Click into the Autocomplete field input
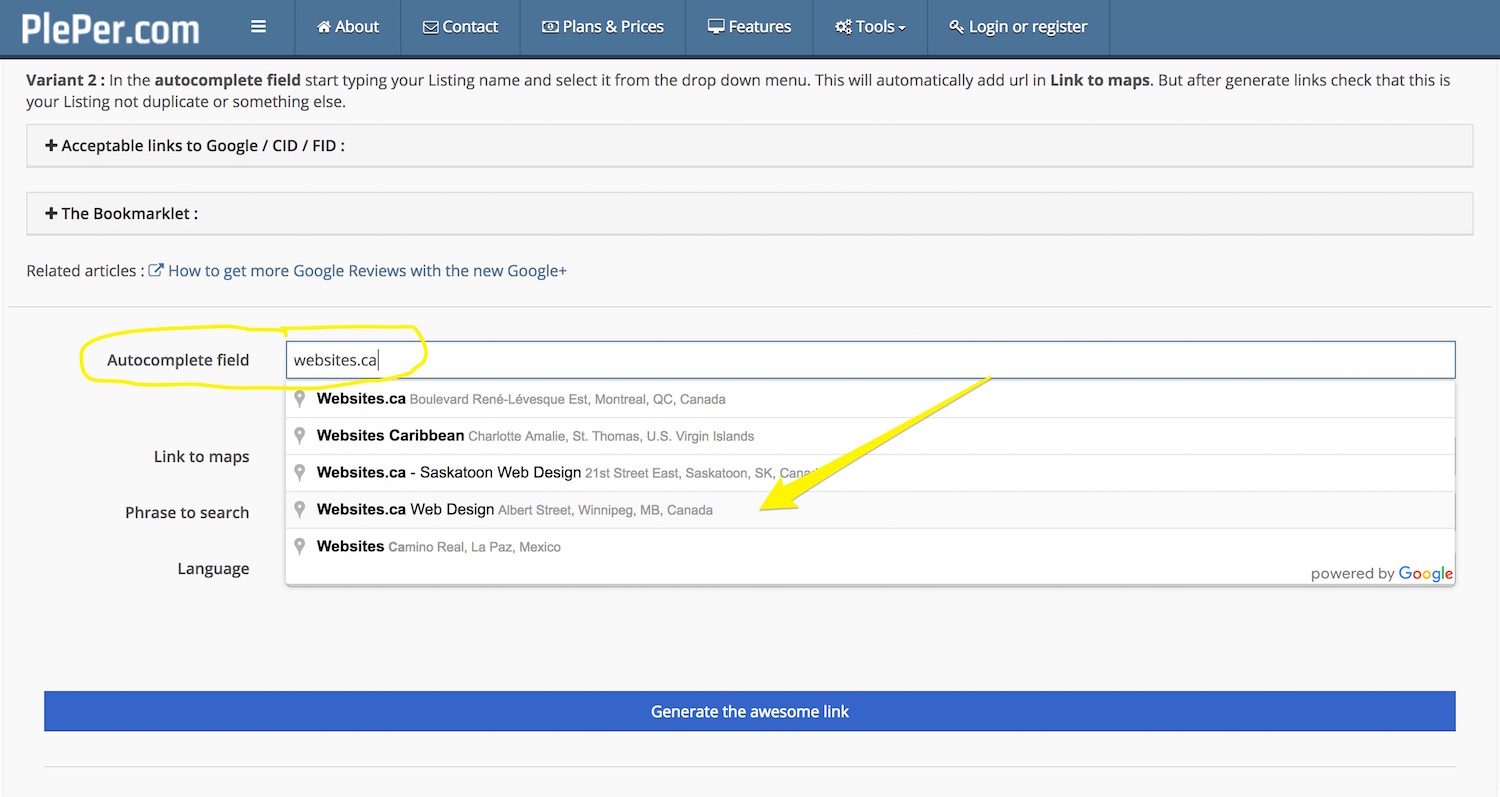This screenshot has width=1500, height=797. pos(870,360)
